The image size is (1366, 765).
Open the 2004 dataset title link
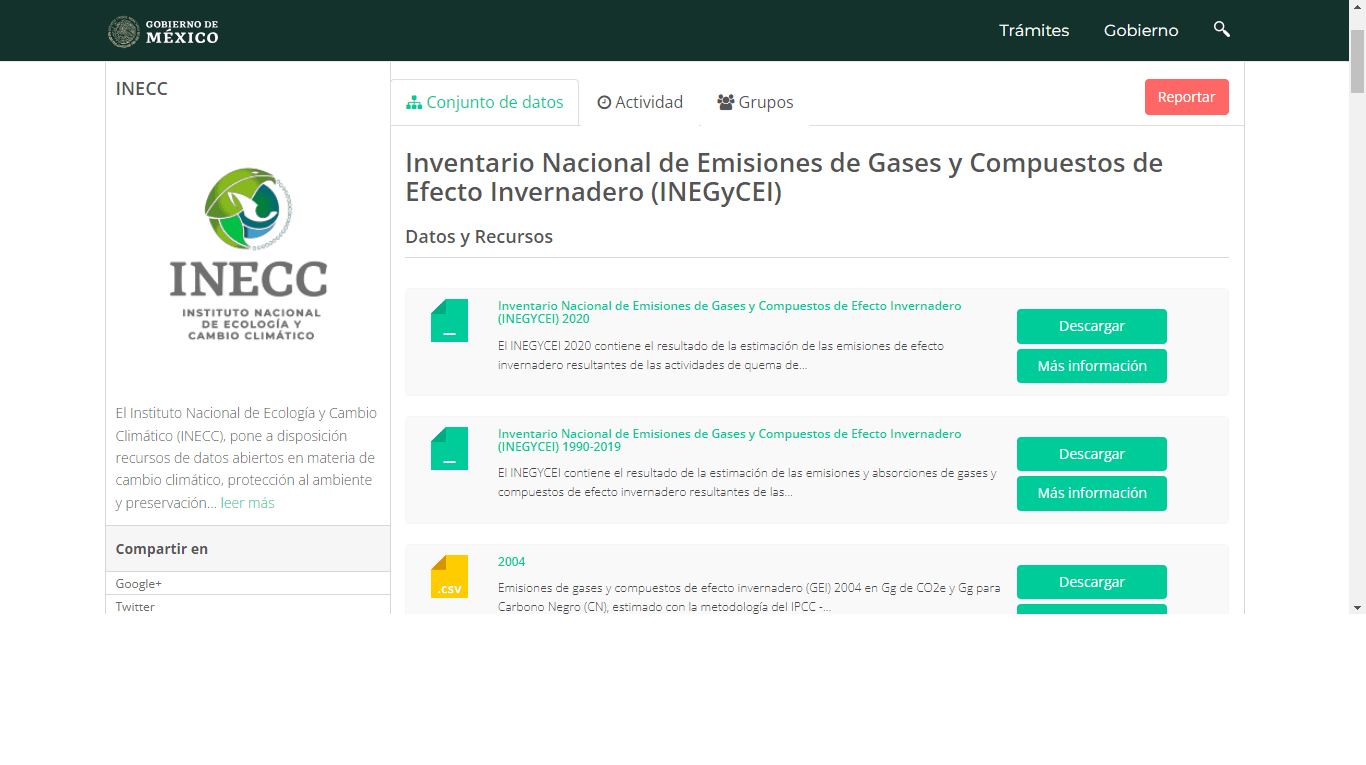point(511,562)
